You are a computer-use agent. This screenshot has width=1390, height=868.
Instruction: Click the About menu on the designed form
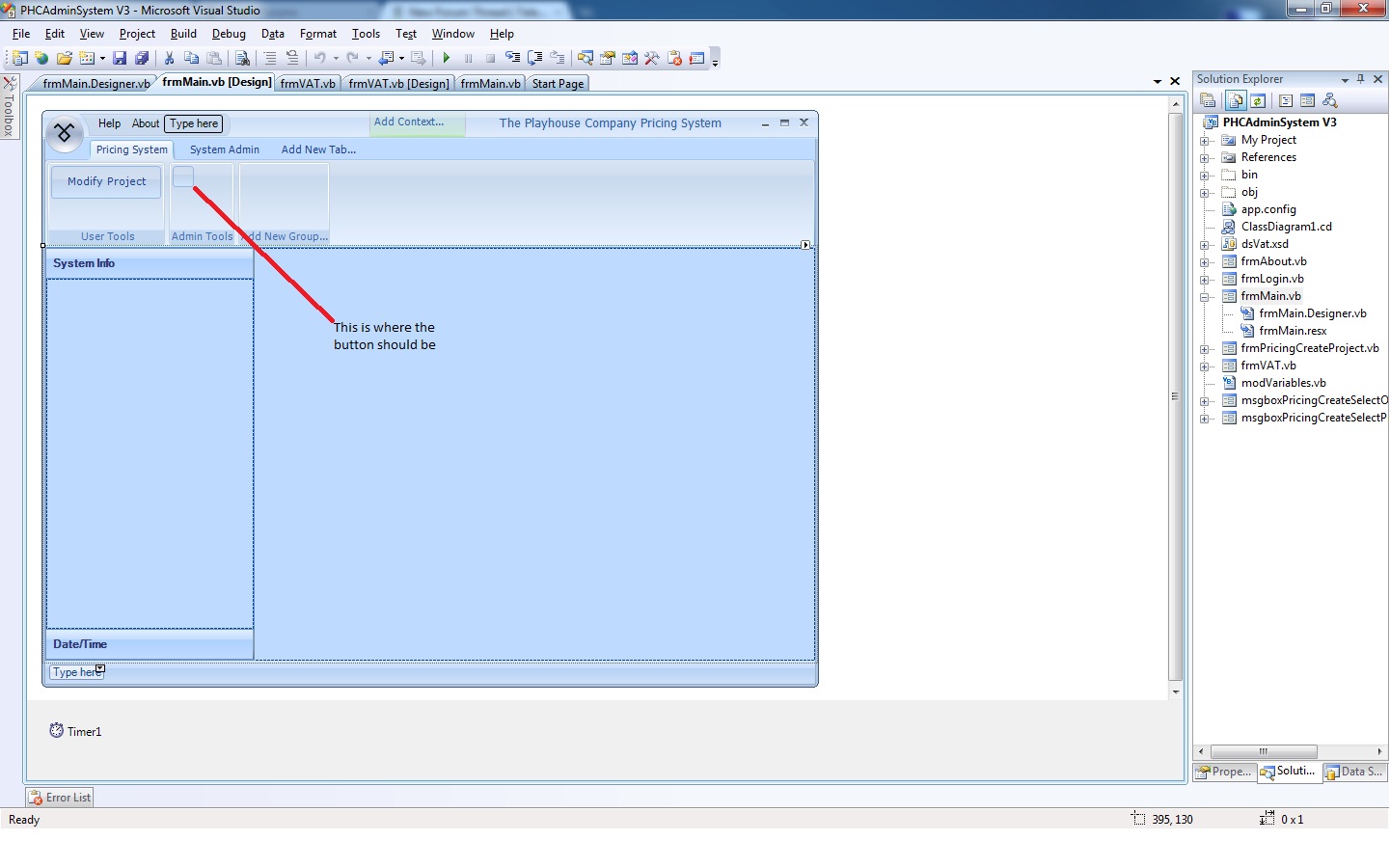pos(146,123)
